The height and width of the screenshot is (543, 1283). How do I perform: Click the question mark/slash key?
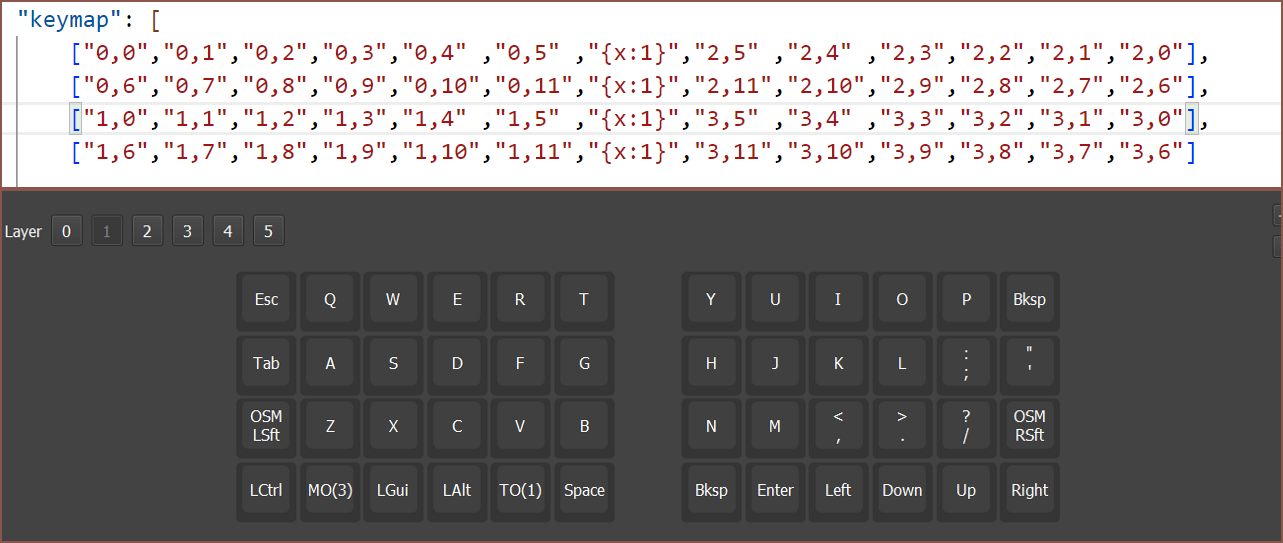tap(966, 426)
